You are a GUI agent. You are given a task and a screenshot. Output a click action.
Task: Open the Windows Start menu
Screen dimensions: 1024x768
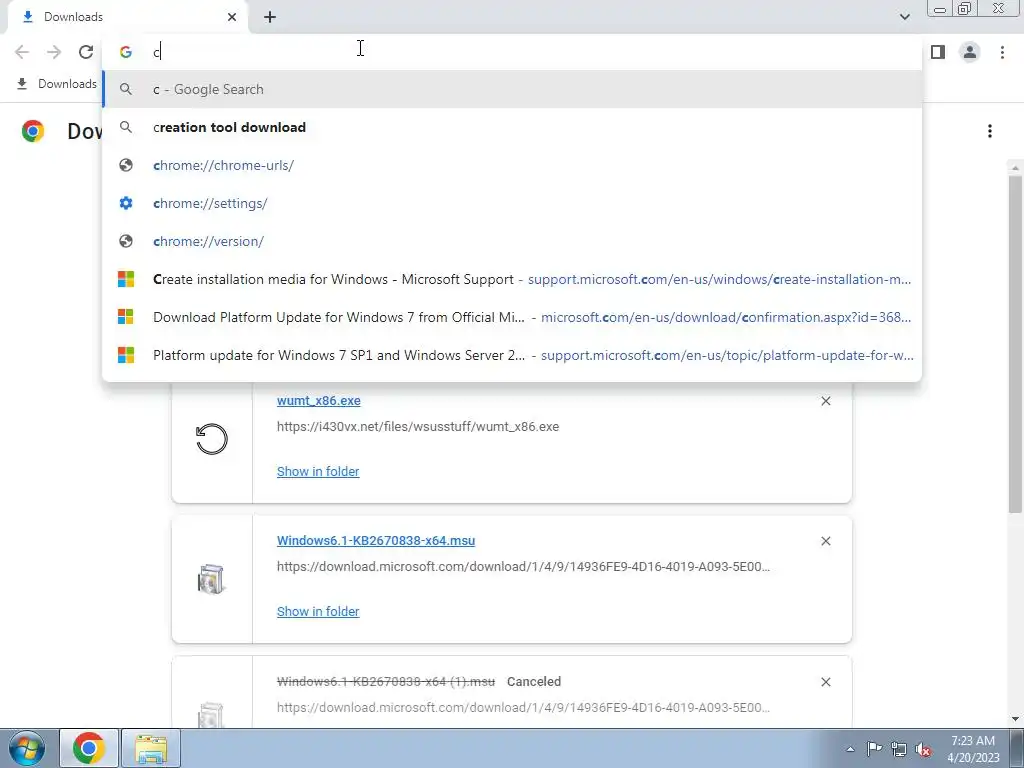click(27, 748)
